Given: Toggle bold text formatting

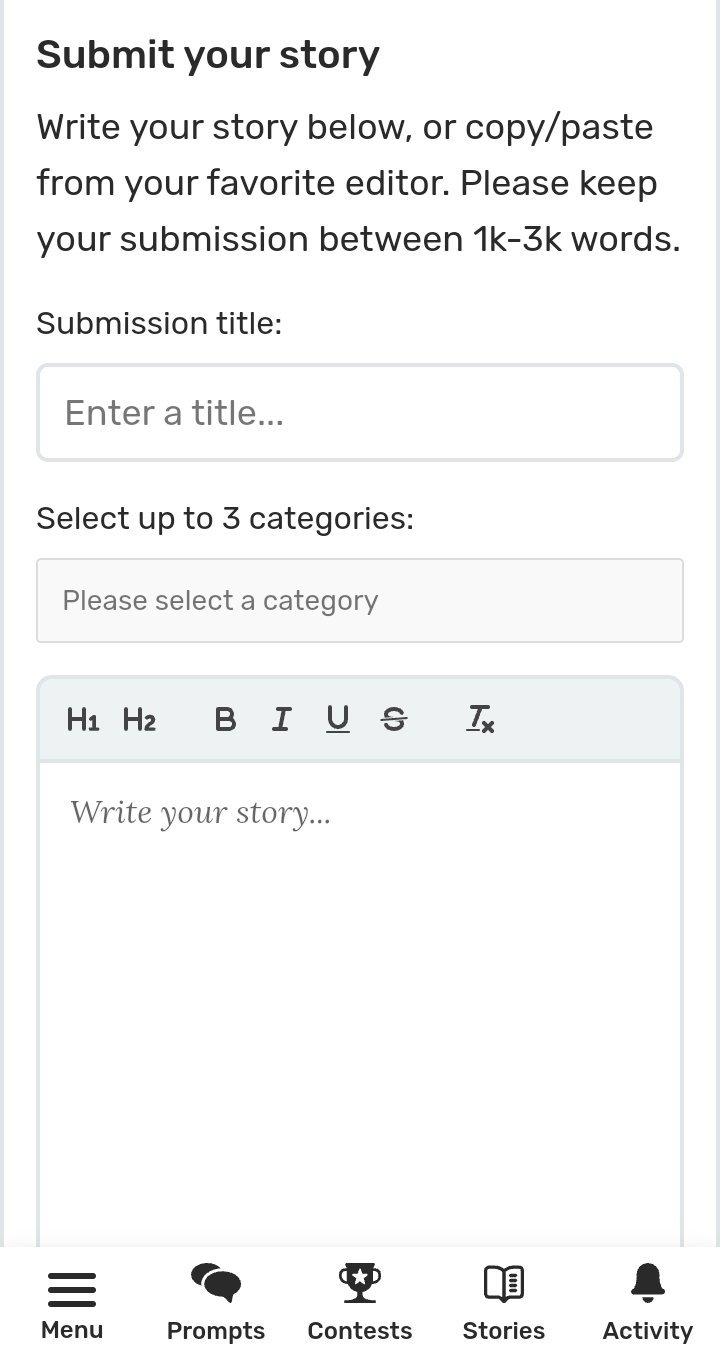Looking at the screenshot, I should coord(226,719).
